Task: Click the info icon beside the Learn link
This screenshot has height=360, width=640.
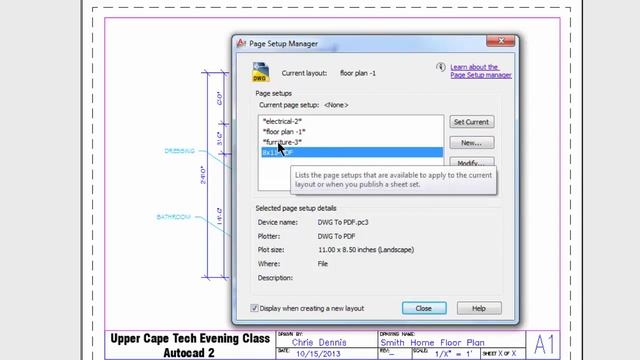Action: (440, 67)
